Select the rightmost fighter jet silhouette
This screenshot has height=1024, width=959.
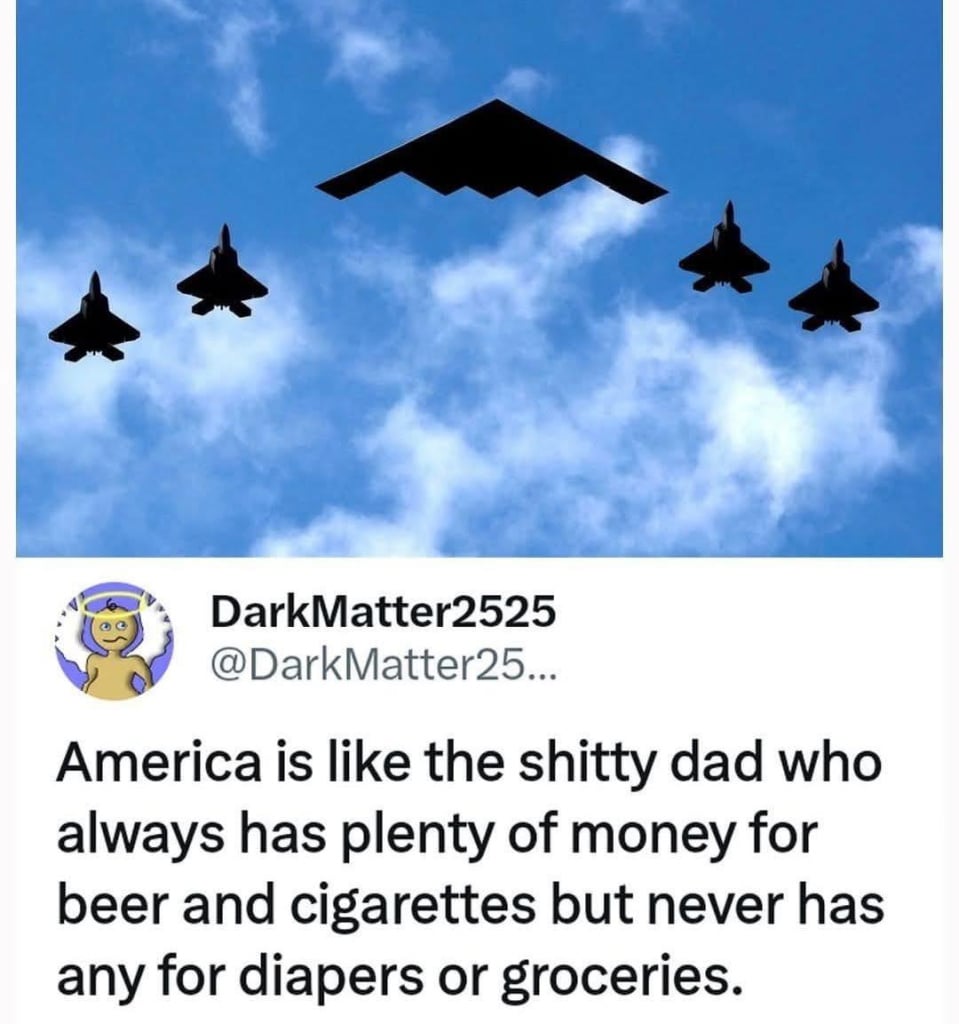833,287
